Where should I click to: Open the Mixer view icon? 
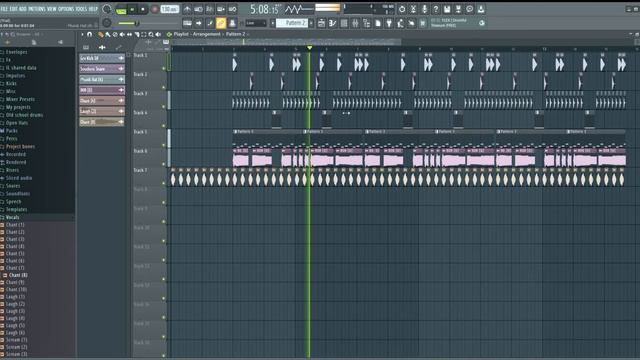tap(356, 23)
